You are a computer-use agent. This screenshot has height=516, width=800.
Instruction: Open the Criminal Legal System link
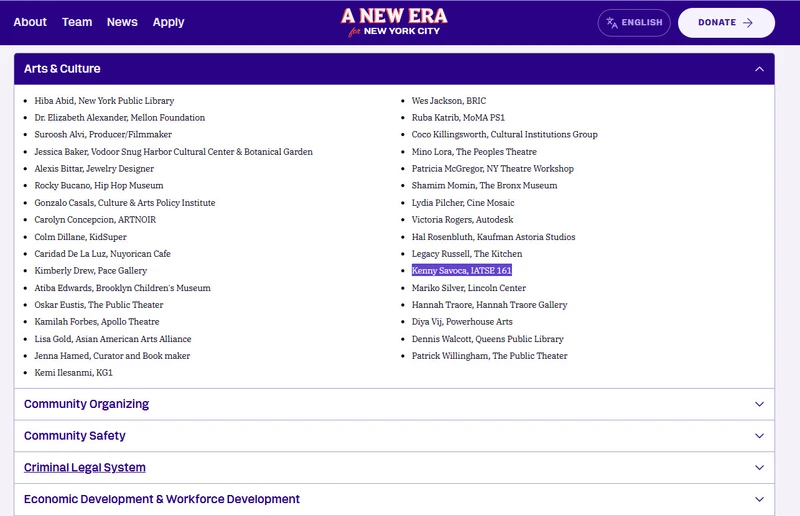pyautogui.click(x=85, y=467)
